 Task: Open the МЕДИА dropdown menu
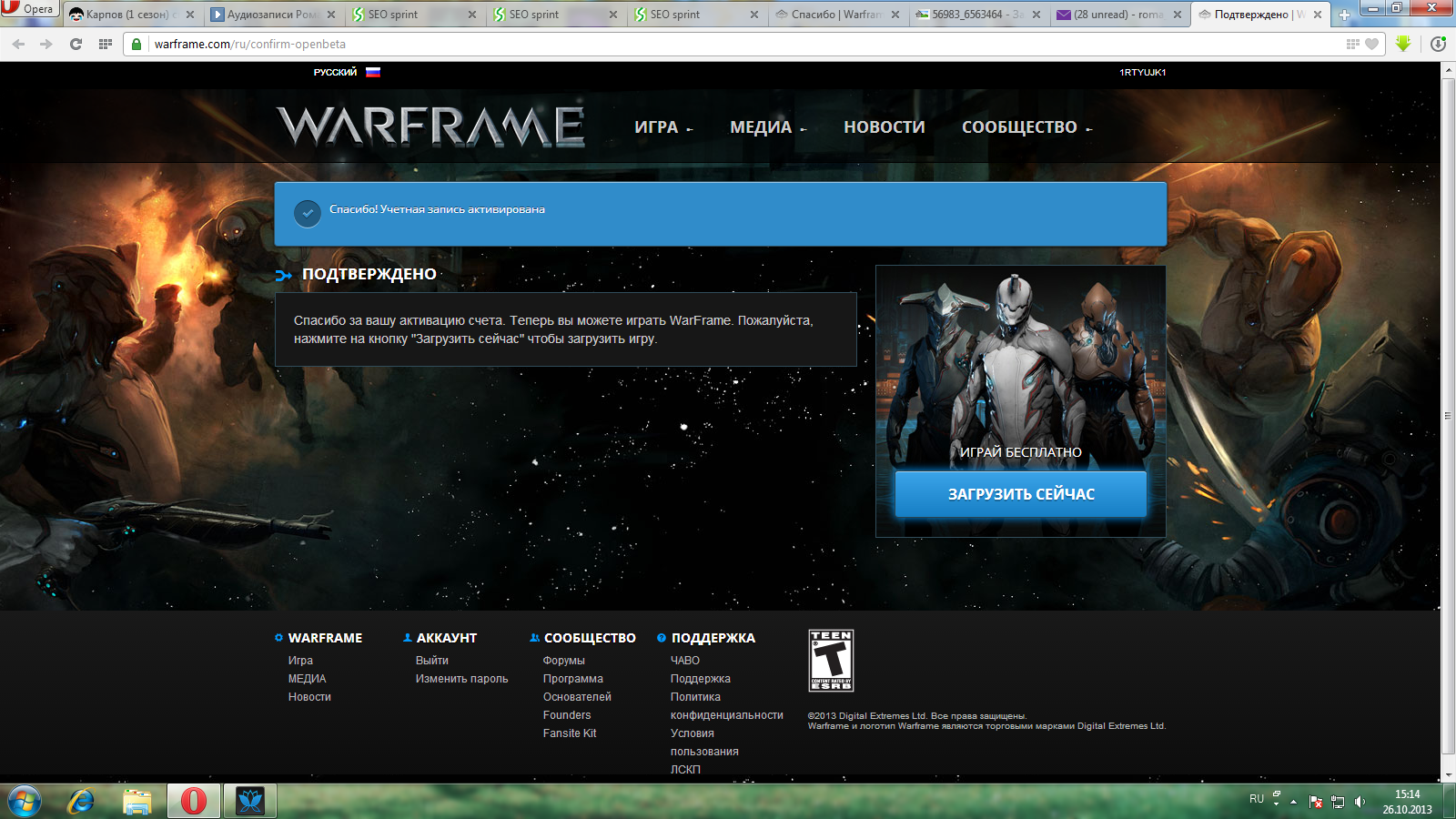pos(768,127)
